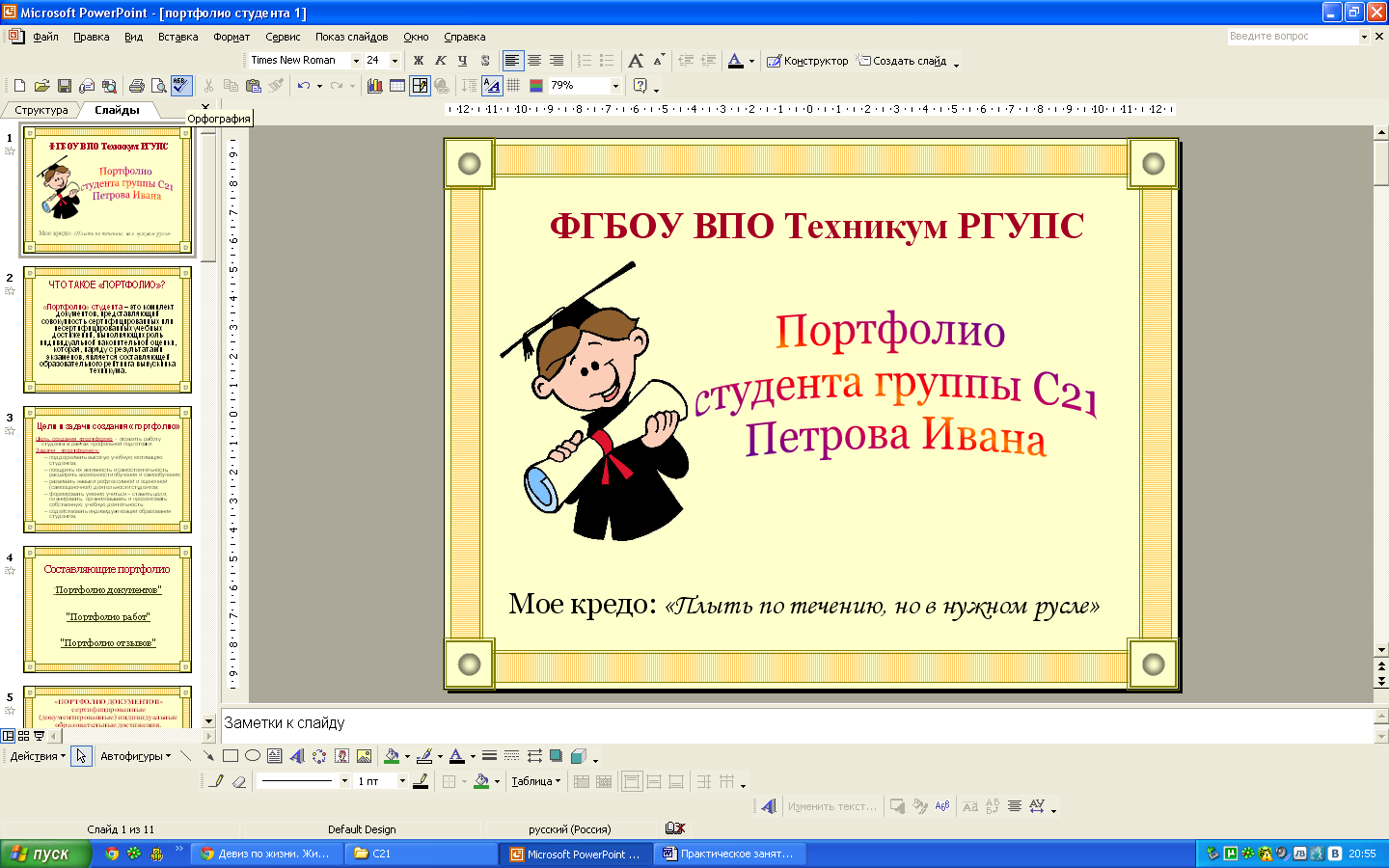Open the 1 пт border width dropdown
This screenshot has width=1389, height=868.
tap(402, 781)
